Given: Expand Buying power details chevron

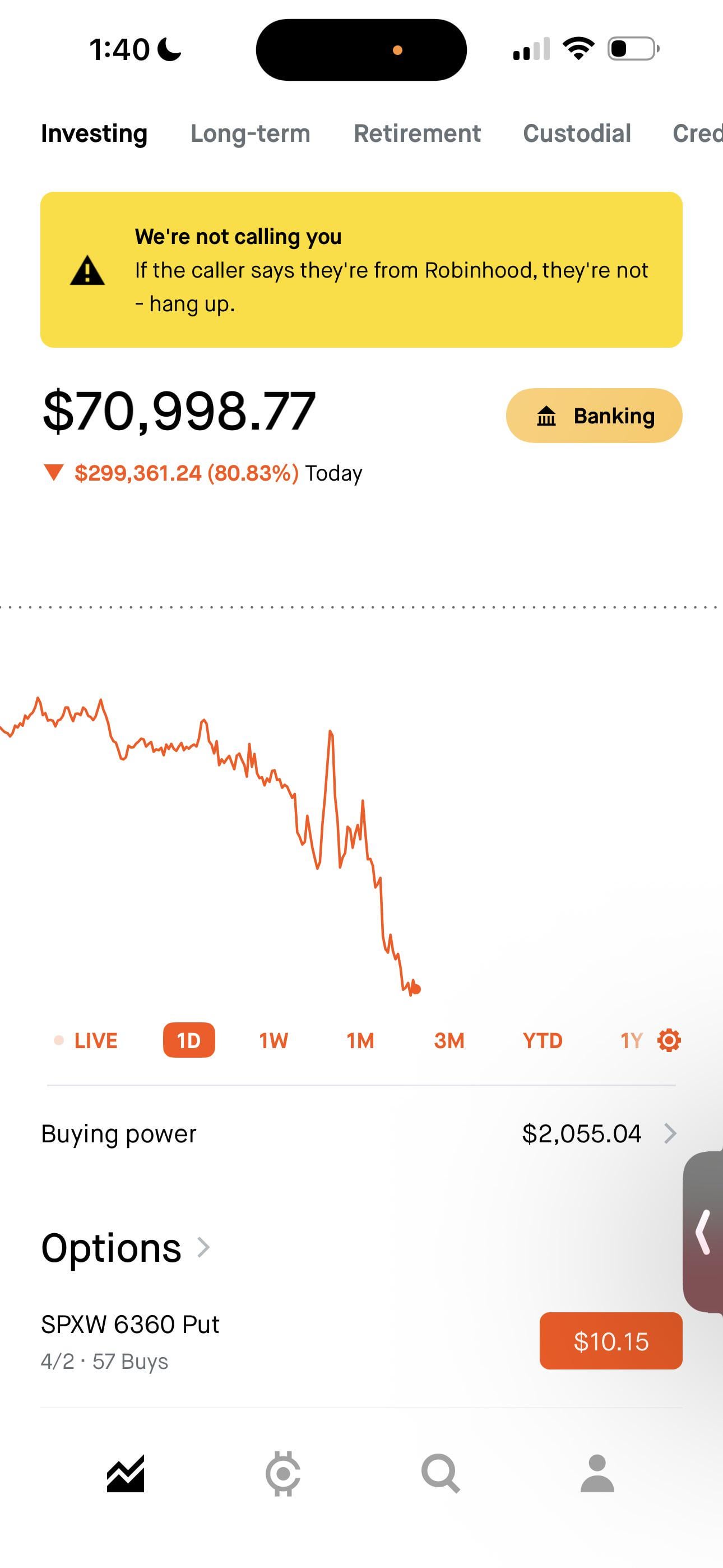Looking at the screenshot, I should (x=670, y=1133).
